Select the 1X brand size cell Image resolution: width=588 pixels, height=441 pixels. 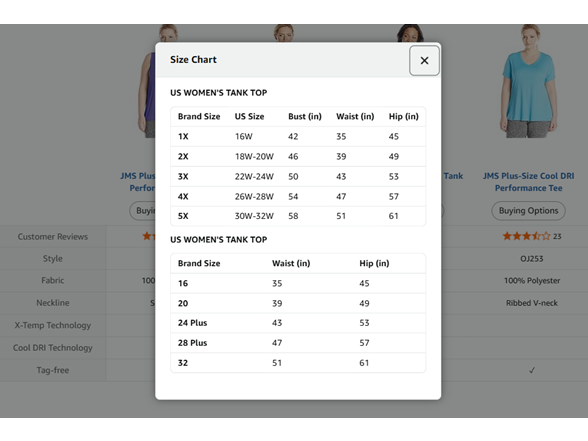click(x=183, y=136)
